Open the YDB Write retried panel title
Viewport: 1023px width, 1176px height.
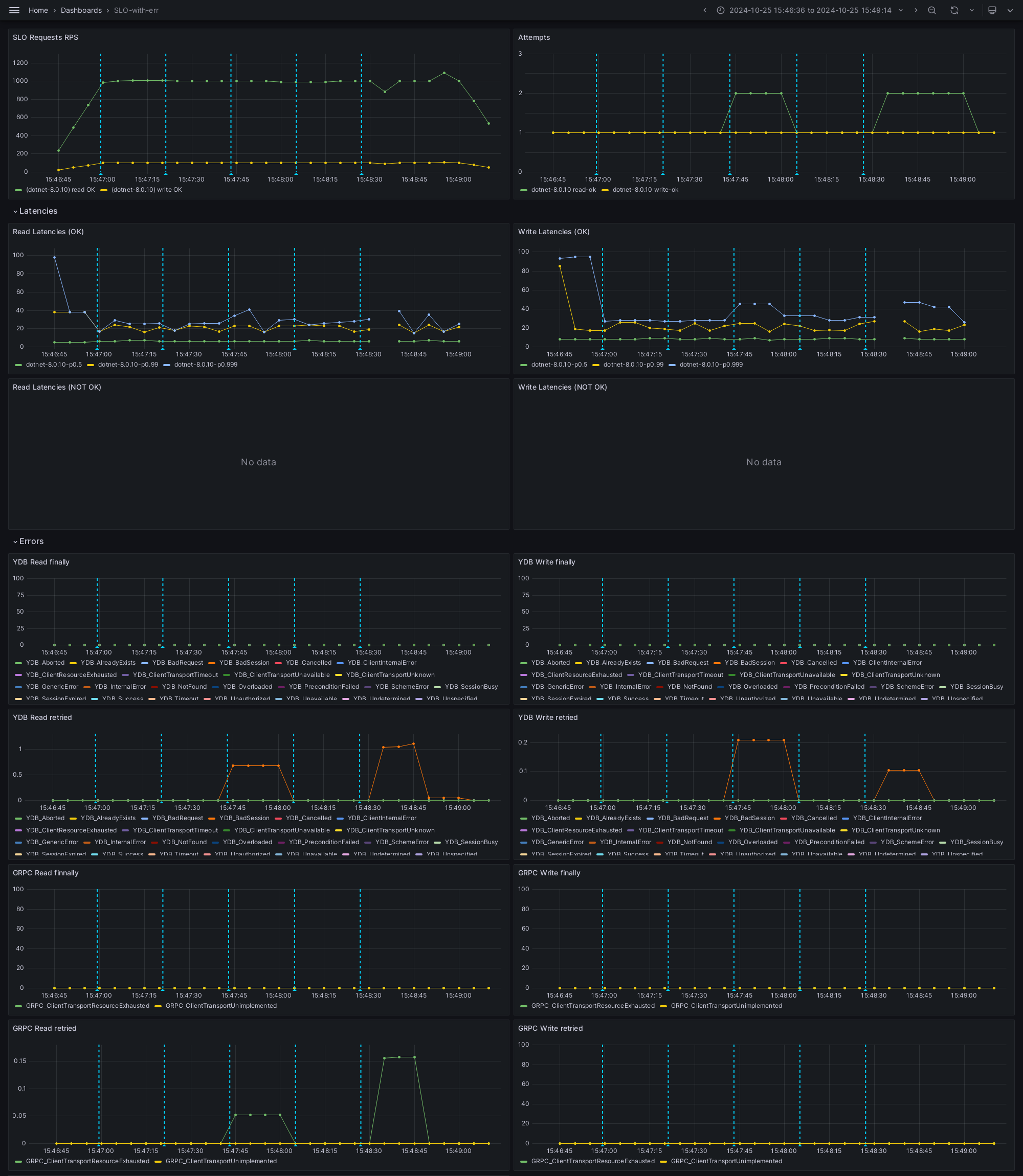tap(547, 718)
